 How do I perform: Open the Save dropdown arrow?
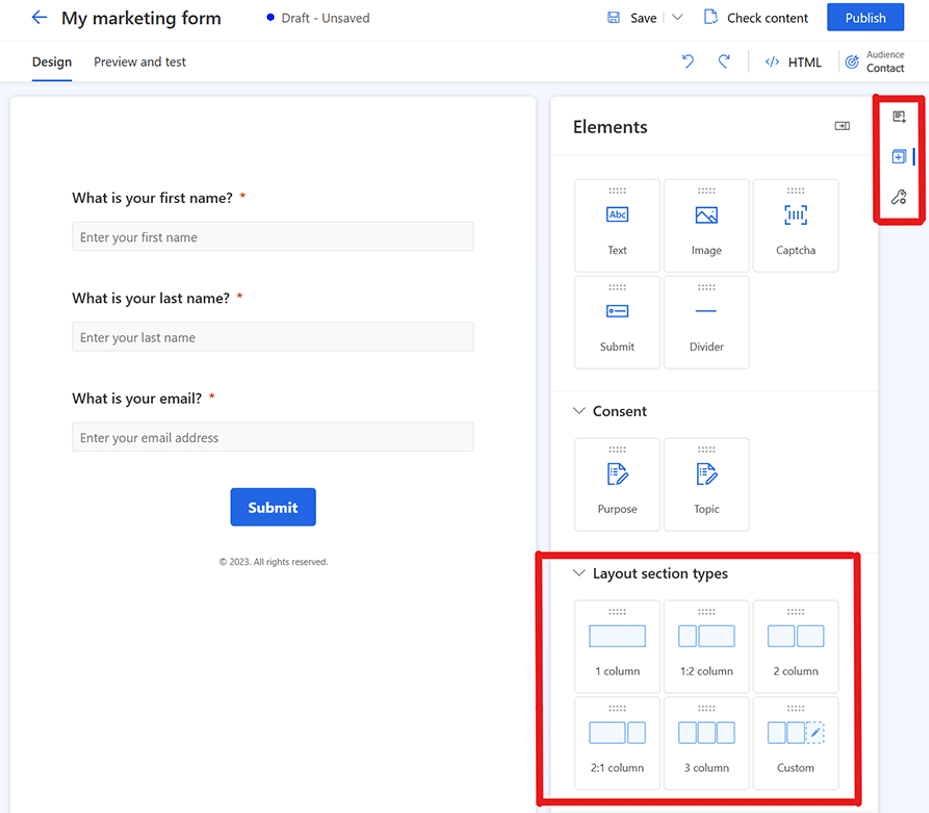point(677,18)
